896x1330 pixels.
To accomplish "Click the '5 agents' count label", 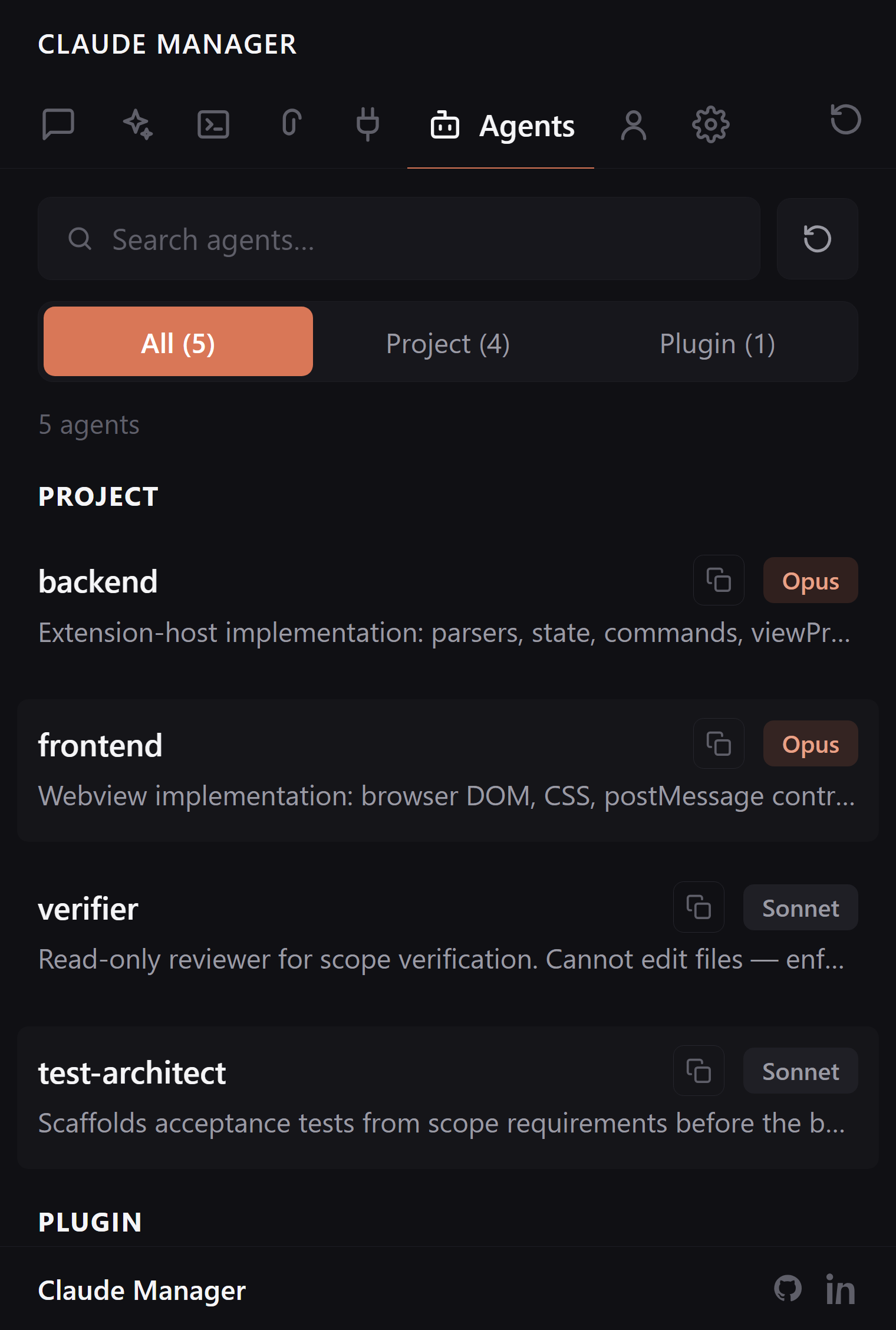I will (x=89, y=424).
